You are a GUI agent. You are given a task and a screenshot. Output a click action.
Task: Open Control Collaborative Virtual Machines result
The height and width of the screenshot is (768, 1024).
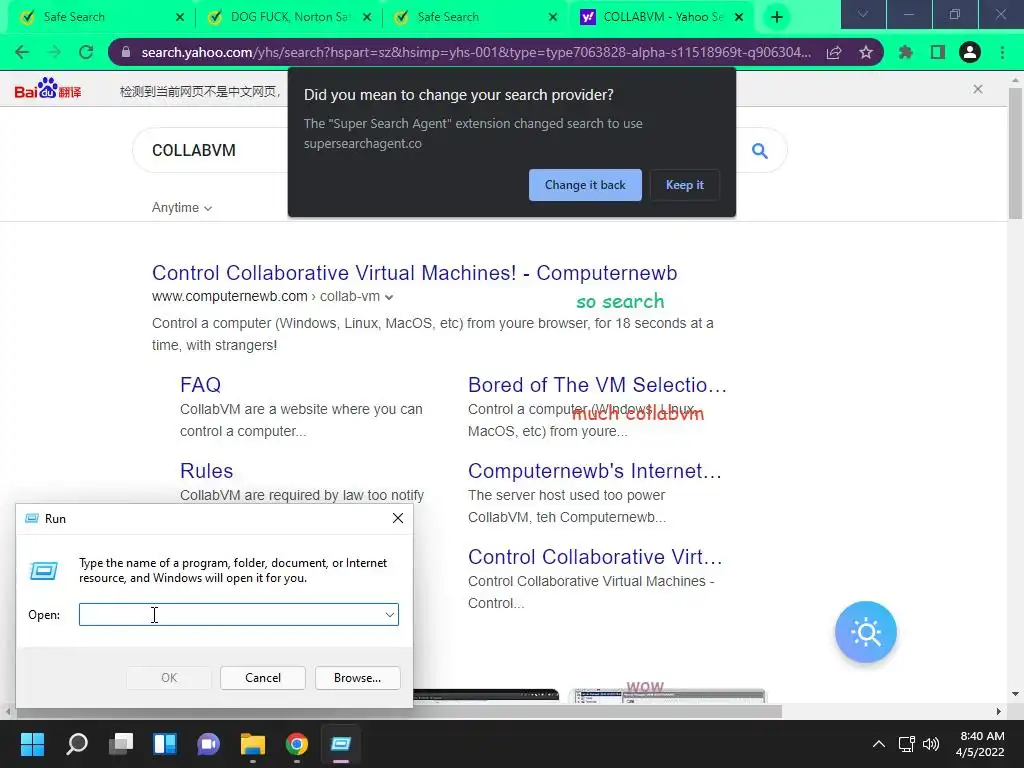[414, 273]
